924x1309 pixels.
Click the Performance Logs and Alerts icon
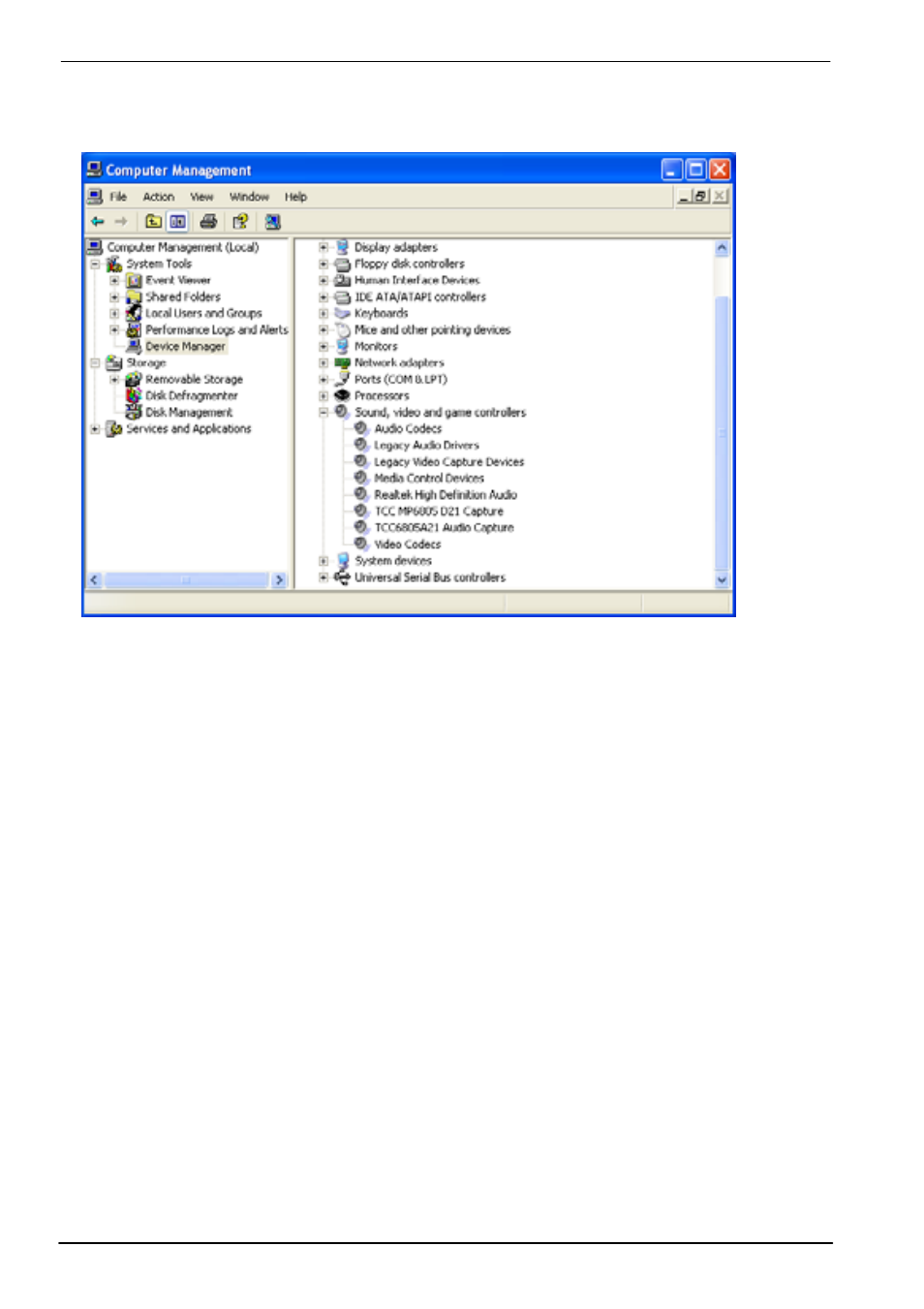tap(134, 329)
